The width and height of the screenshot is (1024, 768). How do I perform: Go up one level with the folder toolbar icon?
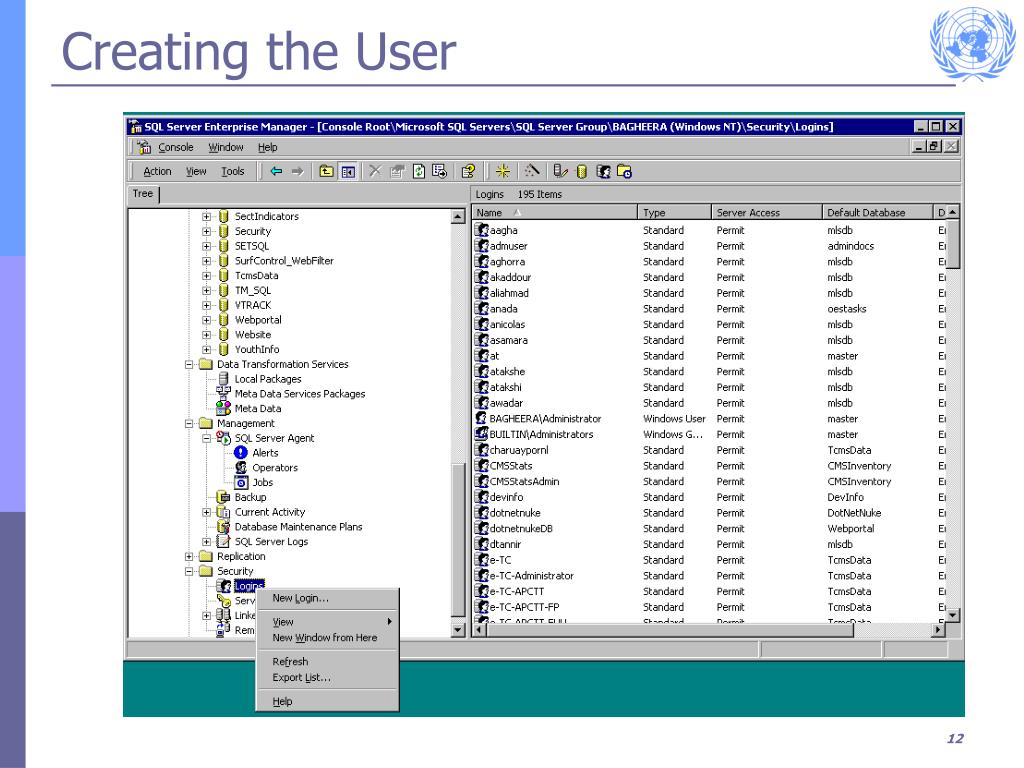point(326,171)
